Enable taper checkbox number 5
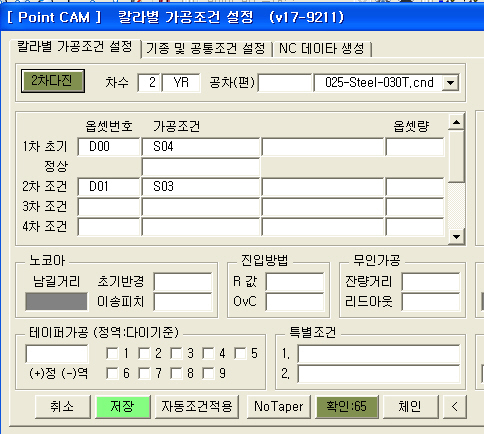This screenshot has height=434, width=484. point(240,353)
